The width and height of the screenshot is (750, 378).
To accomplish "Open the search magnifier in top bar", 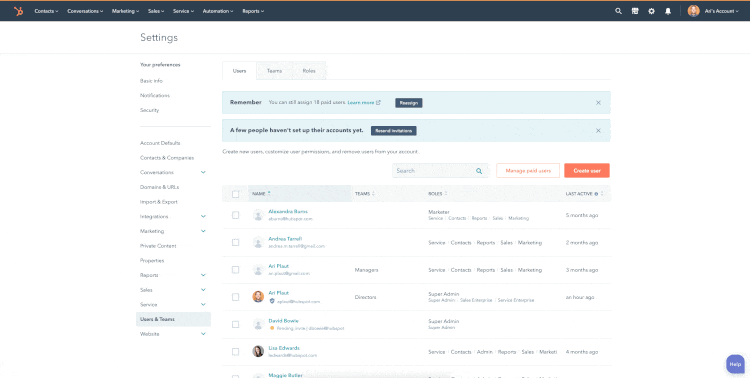I will (x=618, y=11).
